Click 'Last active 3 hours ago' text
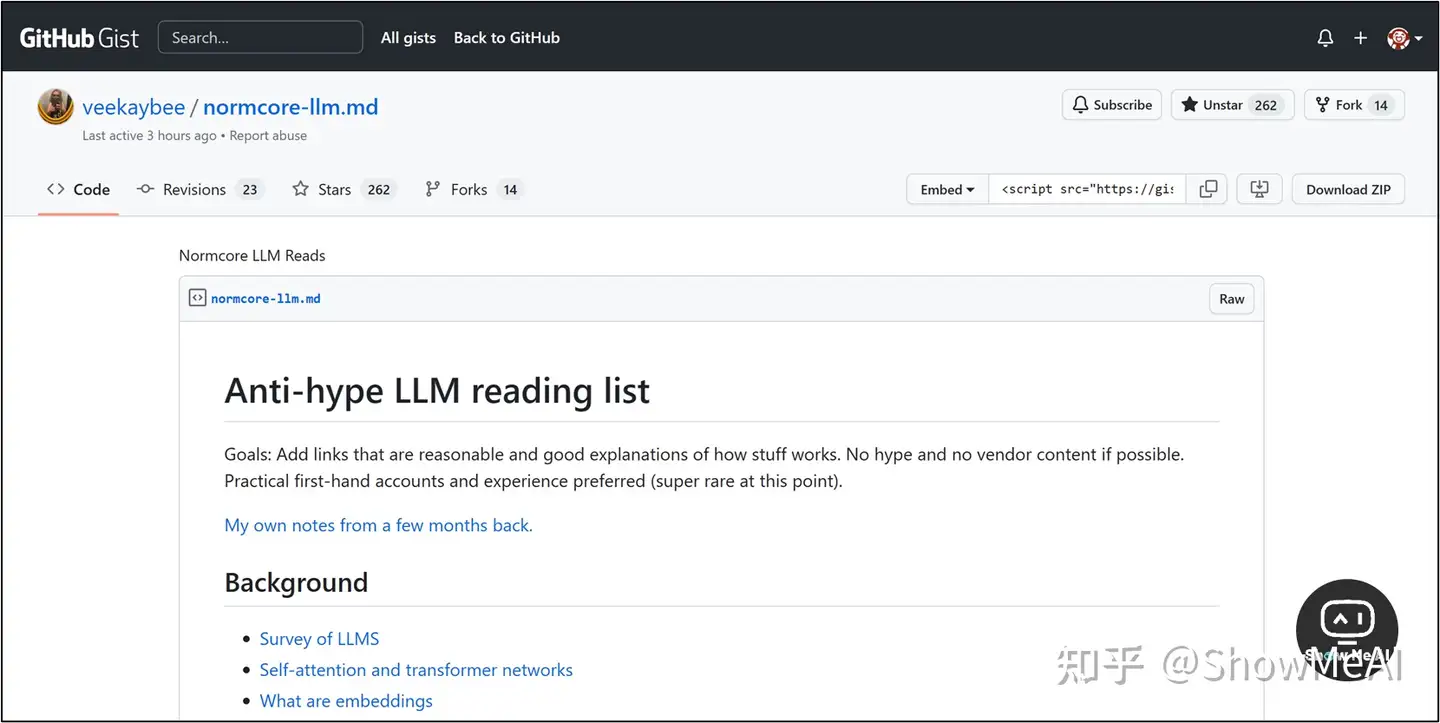 (149, 136)
